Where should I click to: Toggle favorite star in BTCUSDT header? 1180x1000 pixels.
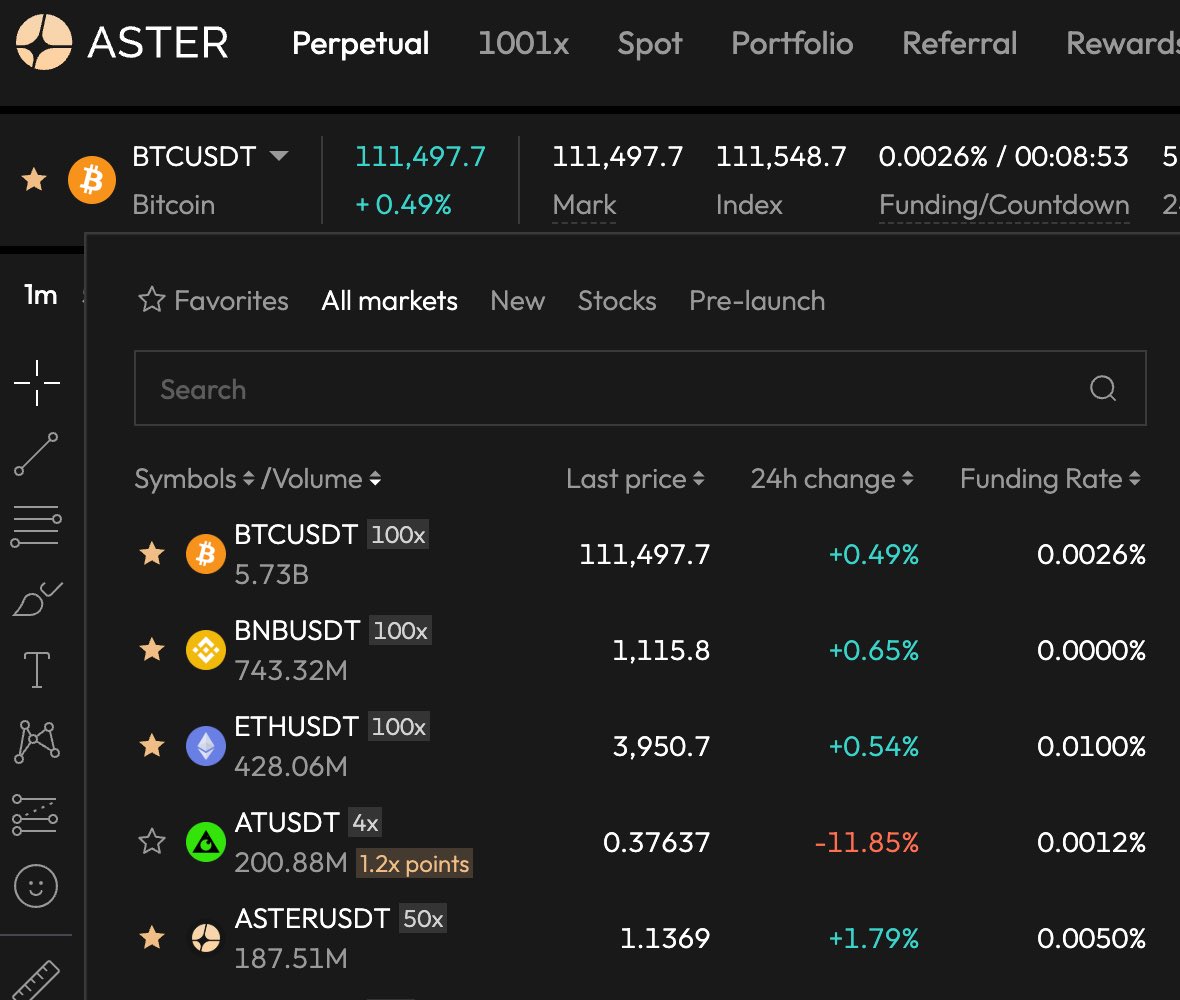[x=34, y=180]
